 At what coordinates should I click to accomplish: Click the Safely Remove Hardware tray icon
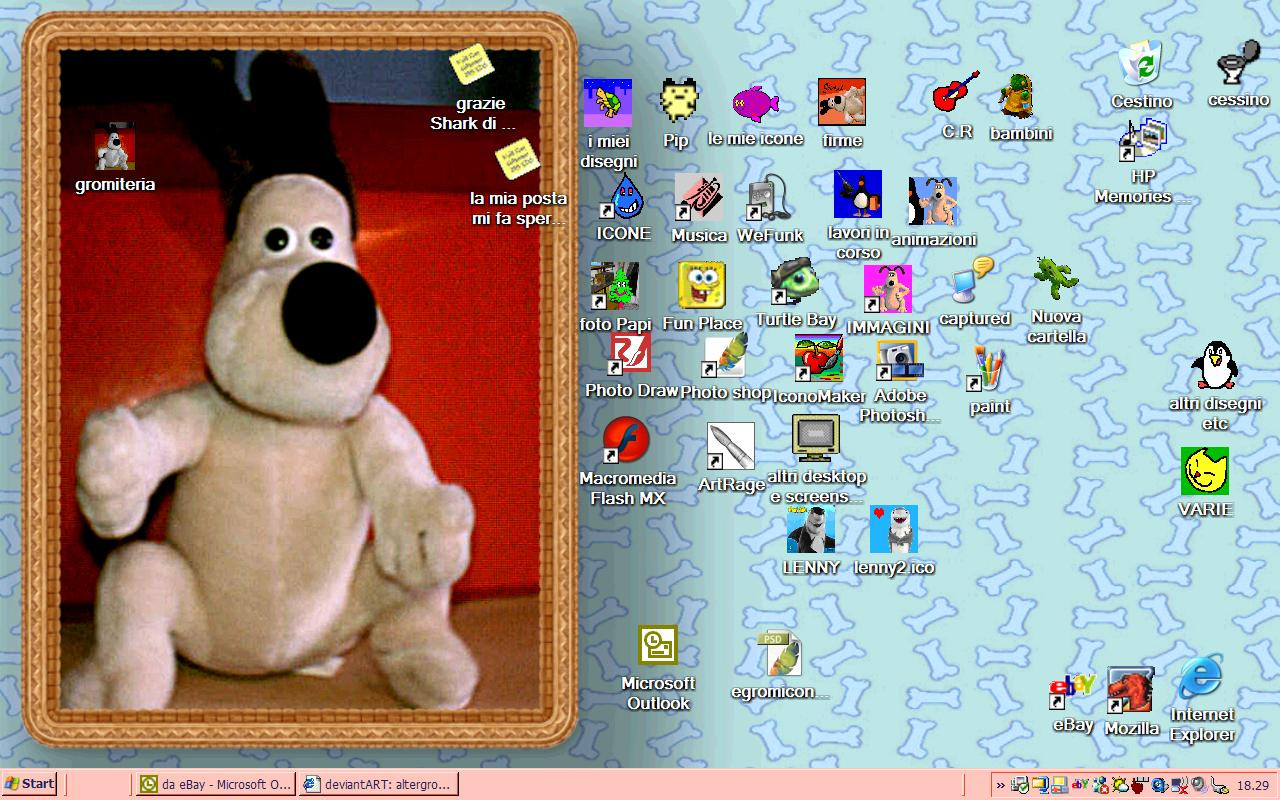(x=1020, y=785)
